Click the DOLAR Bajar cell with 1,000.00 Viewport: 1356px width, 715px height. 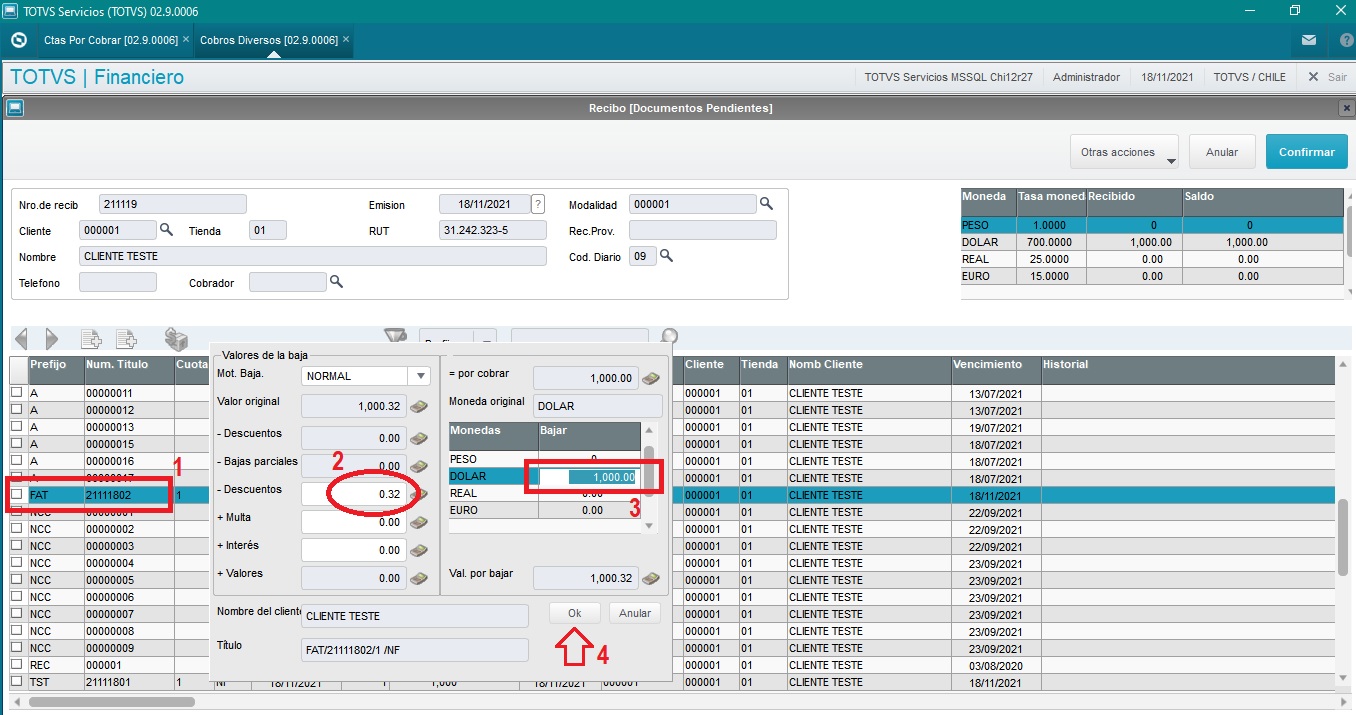(589, 477)
